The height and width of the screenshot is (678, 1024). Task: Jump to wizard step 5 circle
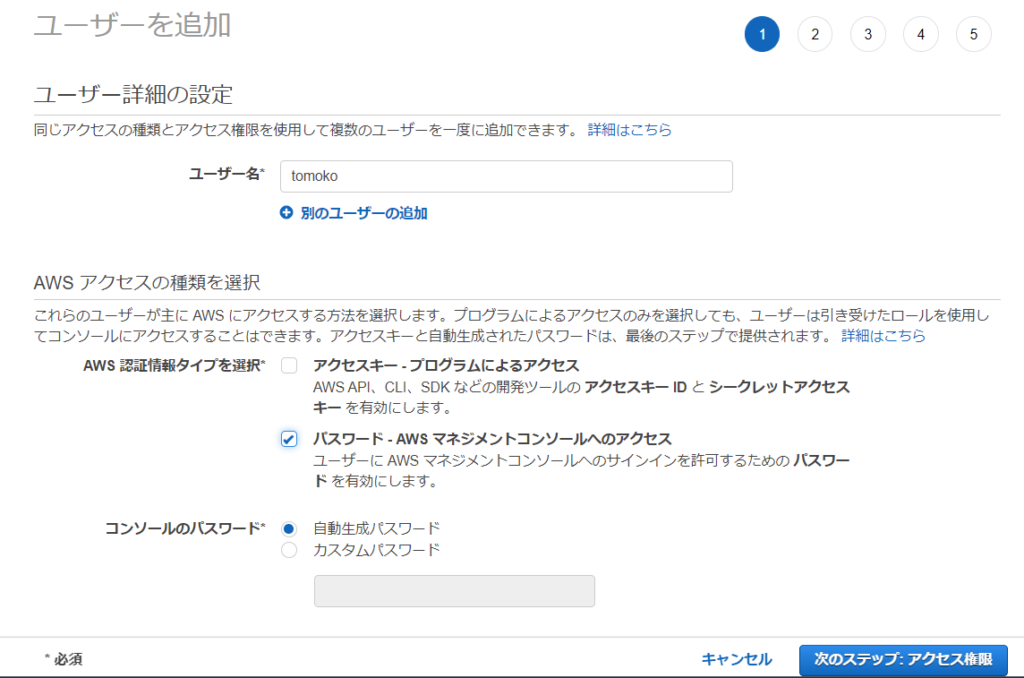tap(973, 34)
